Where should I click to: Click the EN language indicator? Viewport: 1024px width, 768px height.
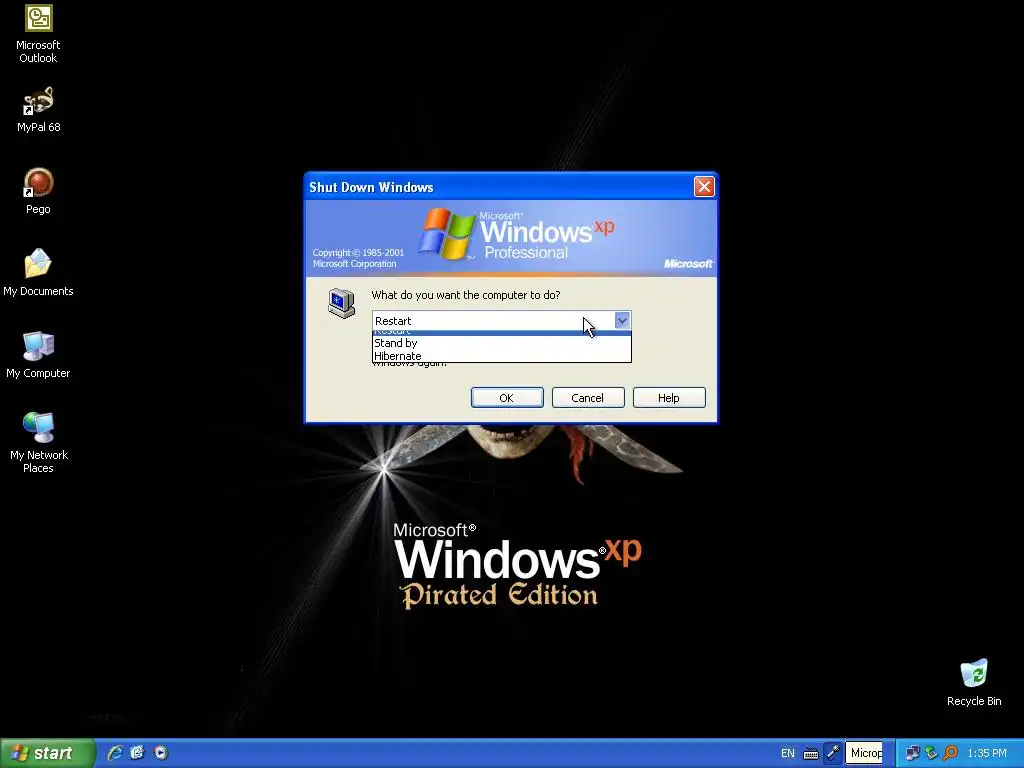788,753
